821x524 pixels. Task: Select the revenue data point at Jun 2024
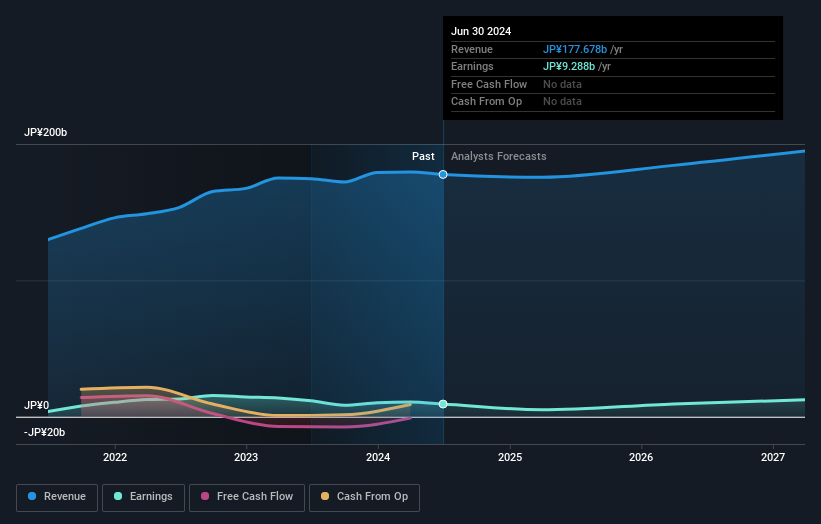point(443,174)
